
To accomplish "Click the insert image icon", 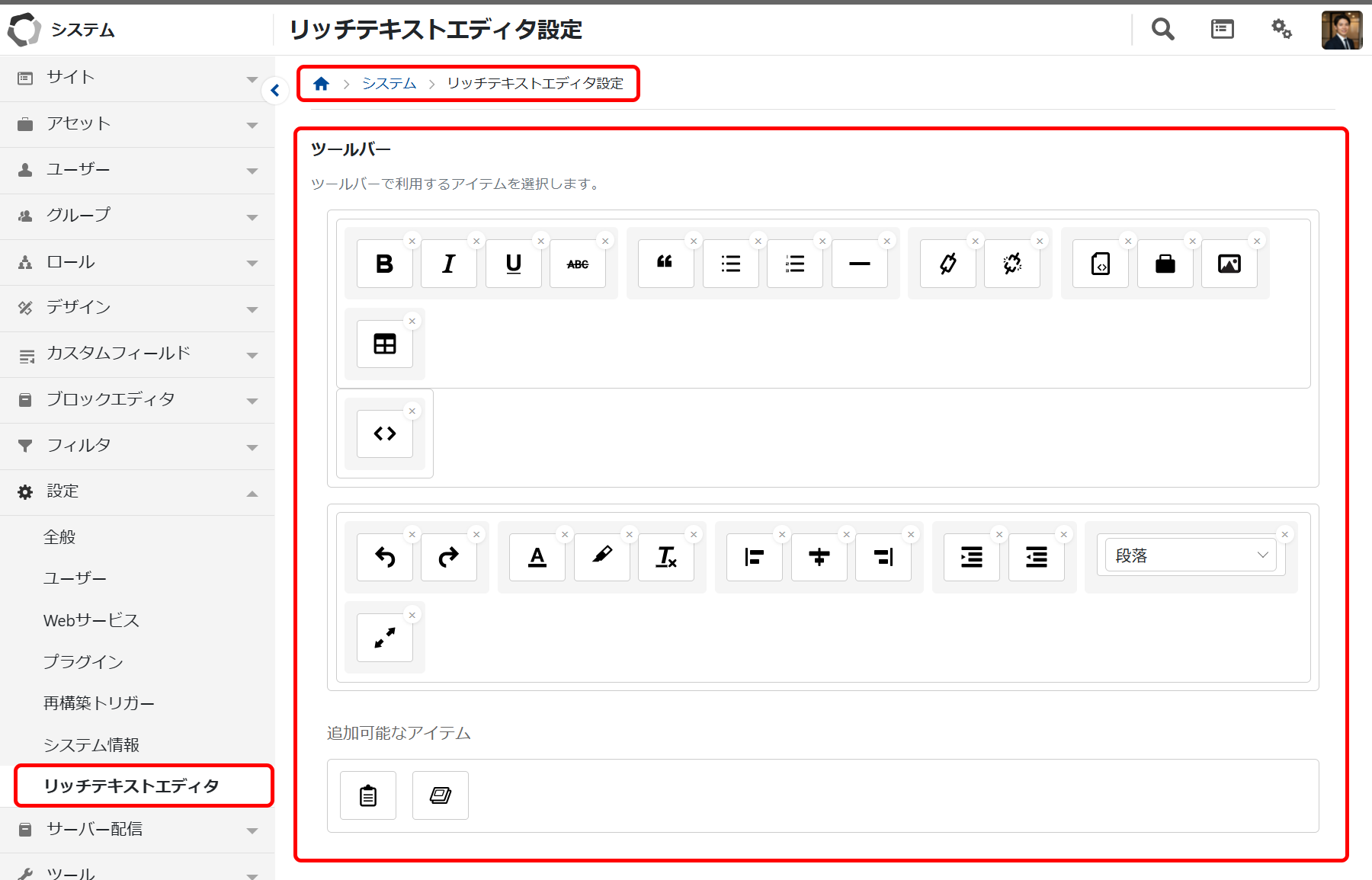I will (x=1229, y=264).
